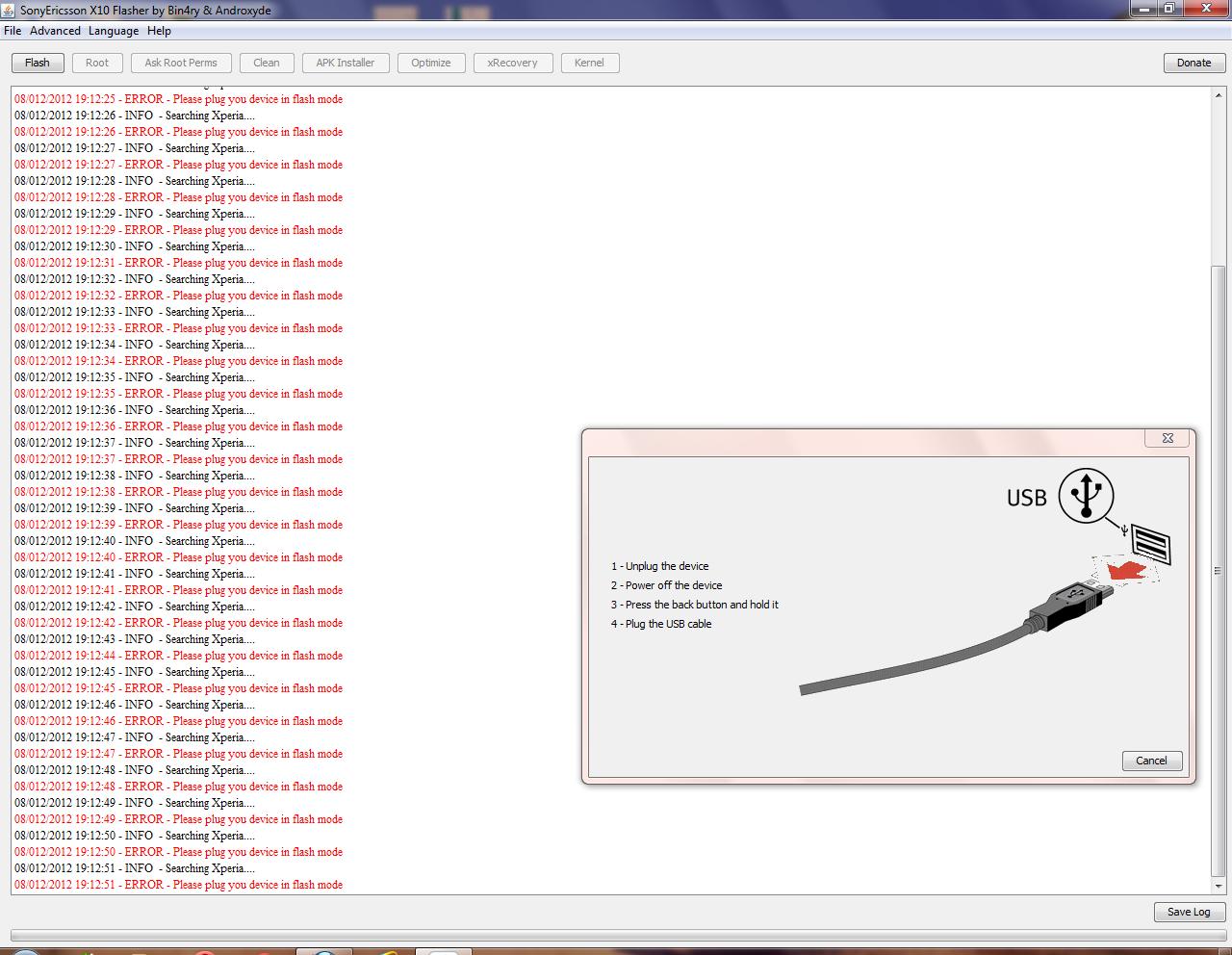Click the Root button
The height and width of the screenshot is (955, 1232).
pyautogui.click(x=97, y=63)
